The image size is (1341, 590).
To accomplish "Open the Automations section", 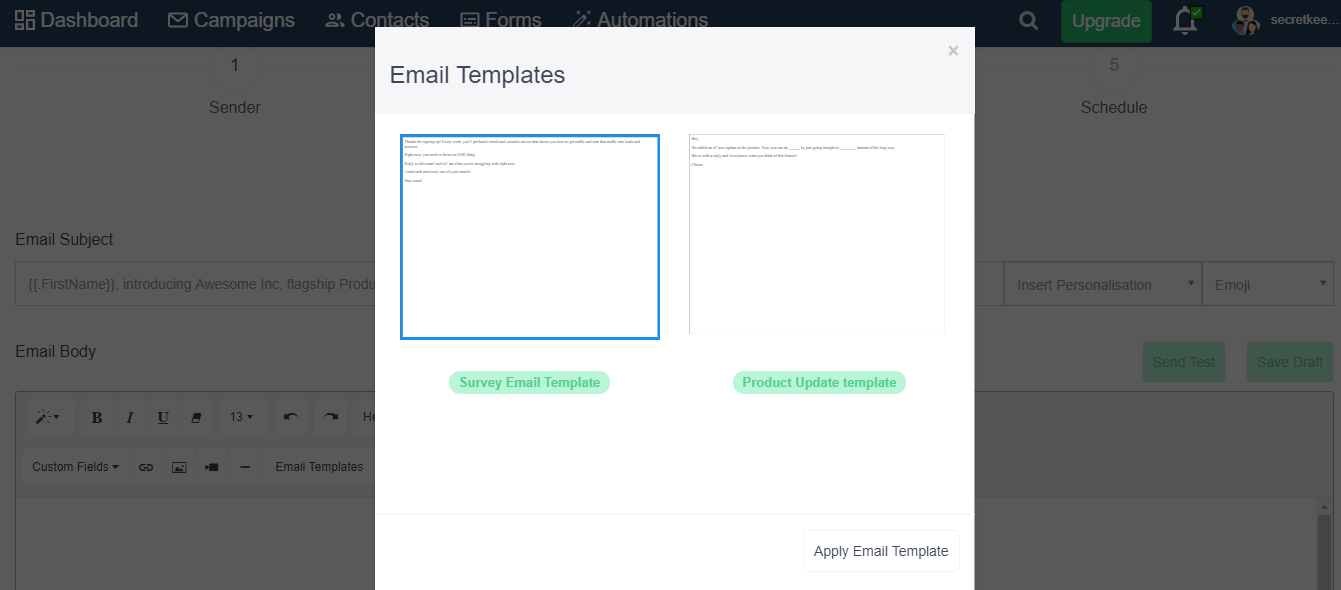I will click(640, 20).
